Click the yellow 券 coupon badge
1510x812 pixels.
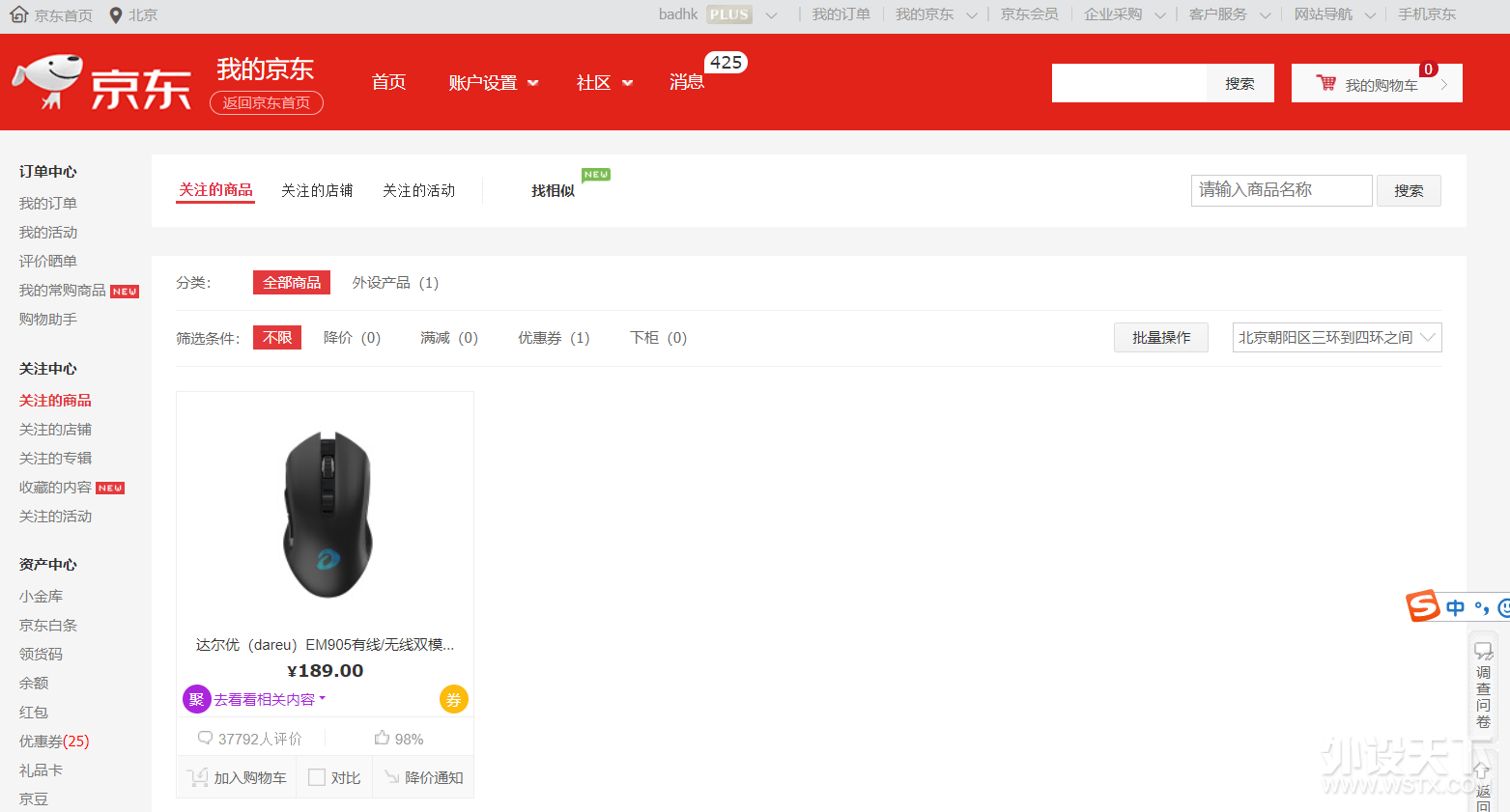click(x=453, y=699)
